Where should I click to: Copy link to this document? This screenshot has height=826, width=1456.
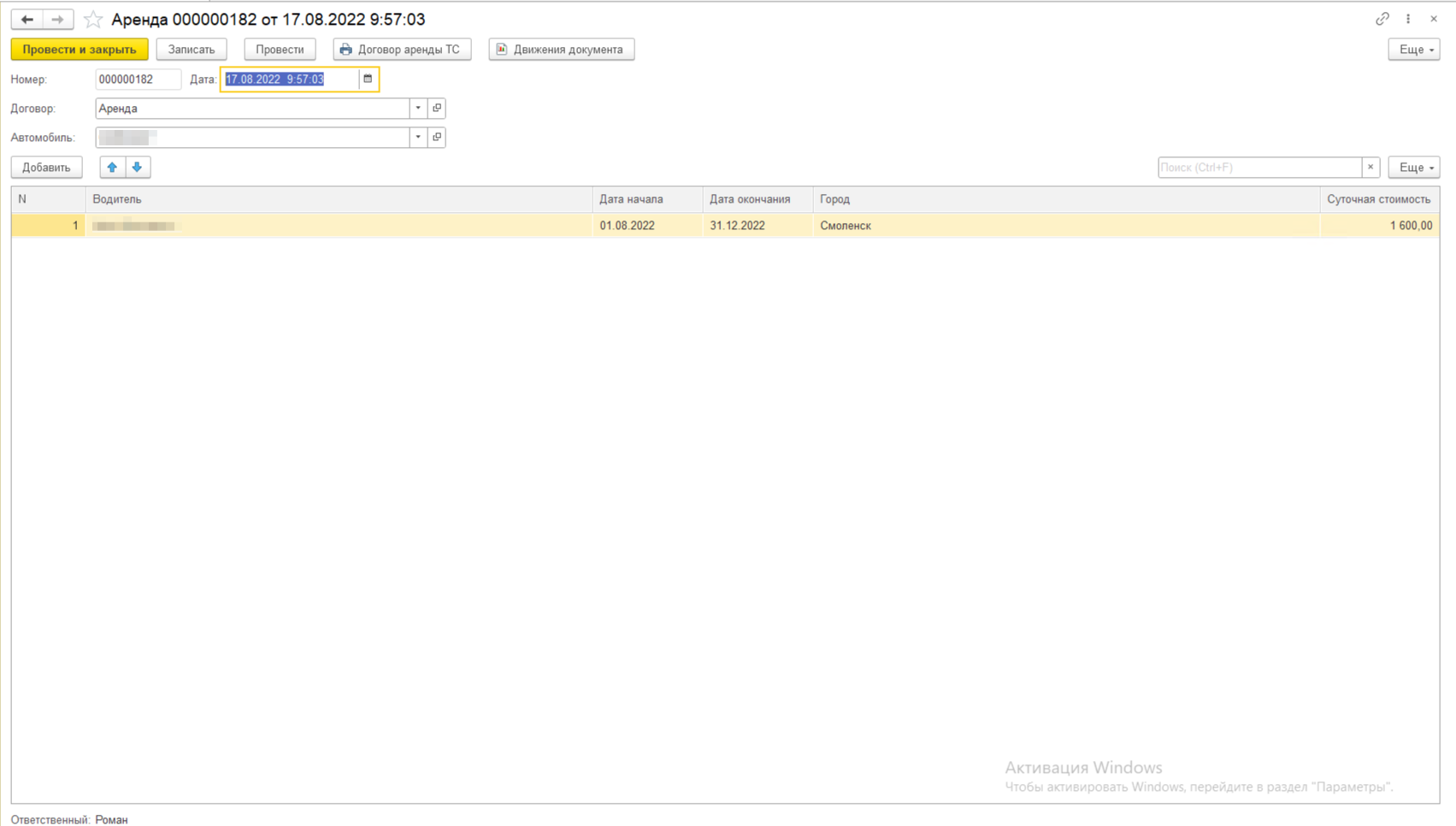(x=1382, y=19)
